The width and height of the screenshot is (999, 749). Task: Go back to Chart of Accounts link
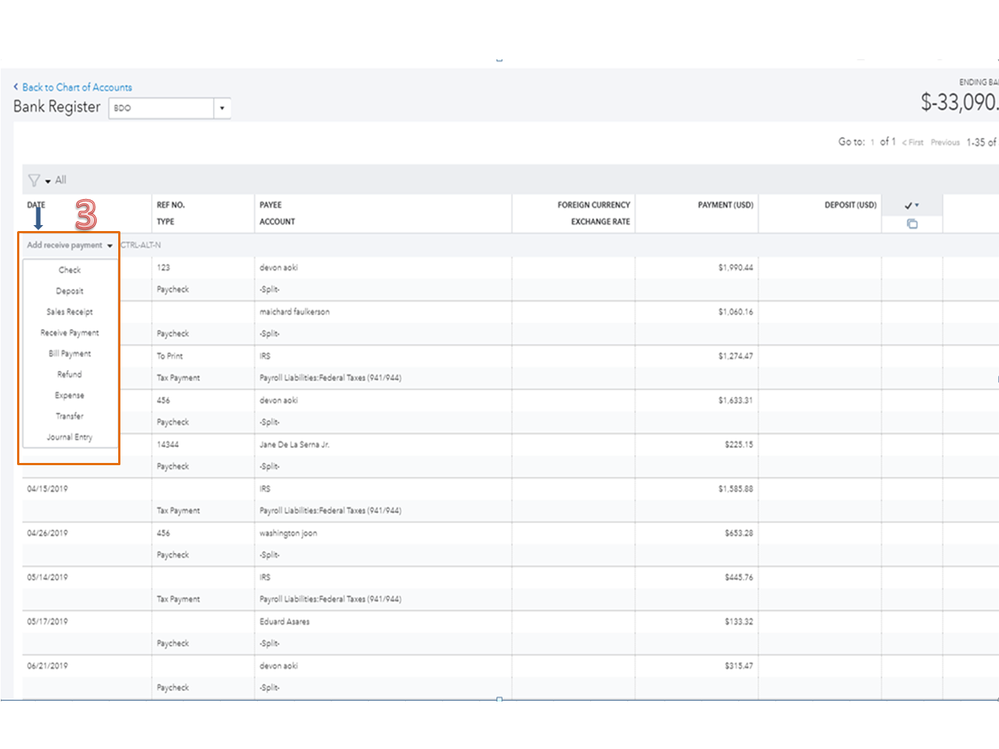click(77, 87)
